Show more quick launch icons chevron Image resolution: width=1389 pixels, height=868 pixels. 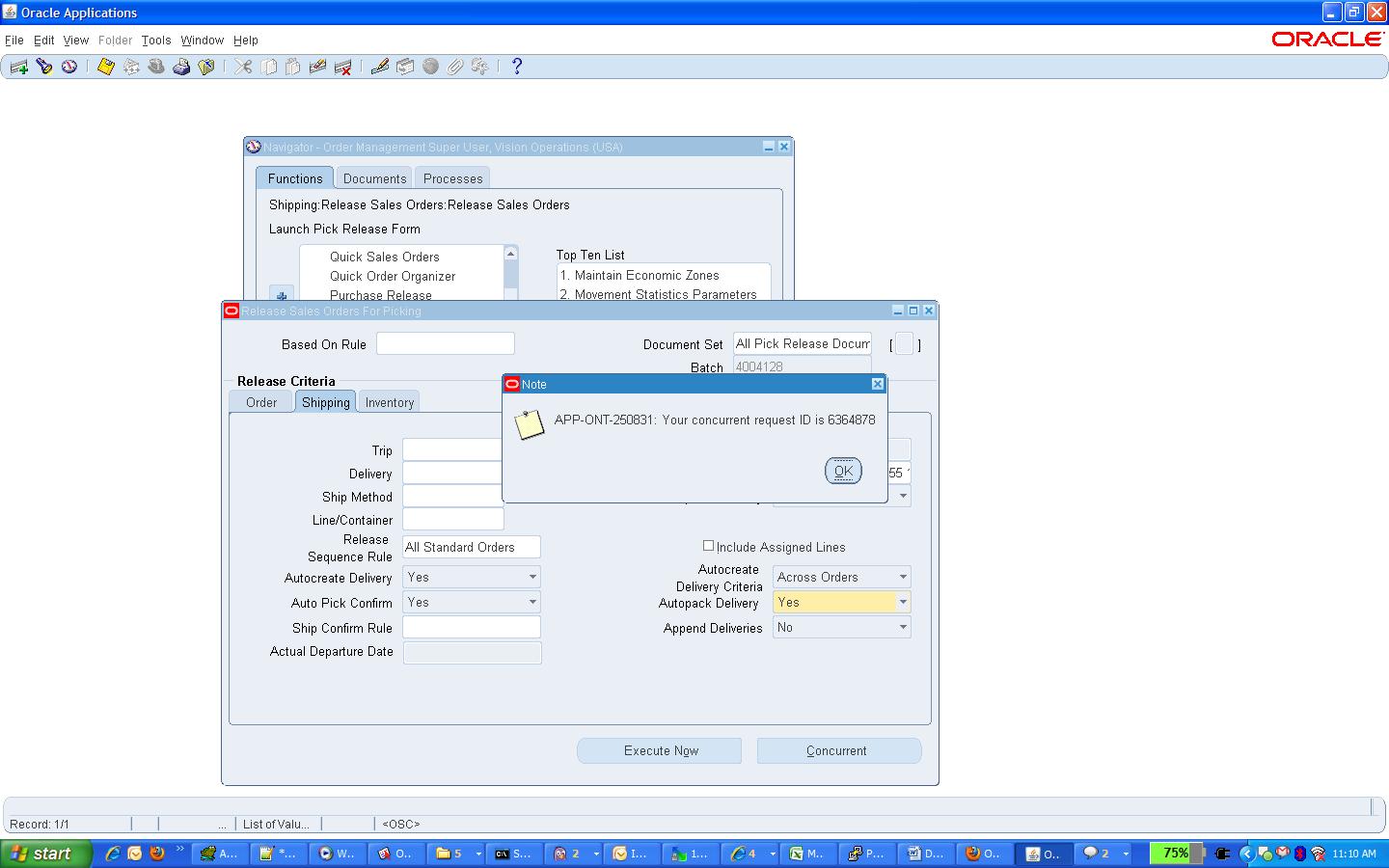click(179, 850)
